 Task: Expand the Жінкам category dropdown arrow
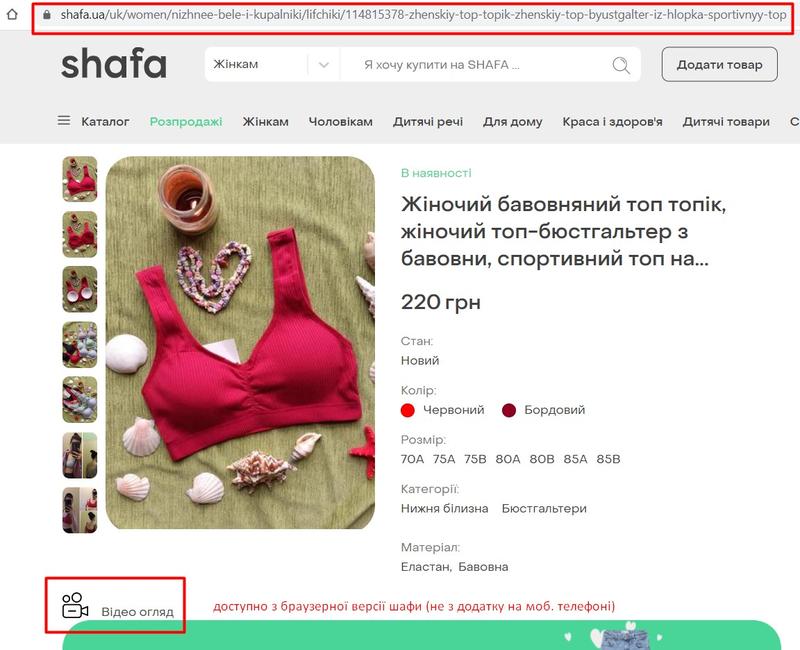click(x=323, y=65)
